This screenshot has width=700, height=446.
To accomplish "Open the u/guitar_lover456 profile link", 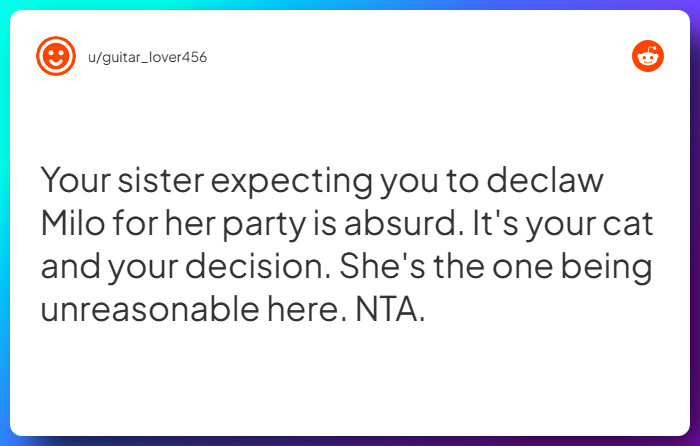I will pyautogui.click(x=145, y=57).
